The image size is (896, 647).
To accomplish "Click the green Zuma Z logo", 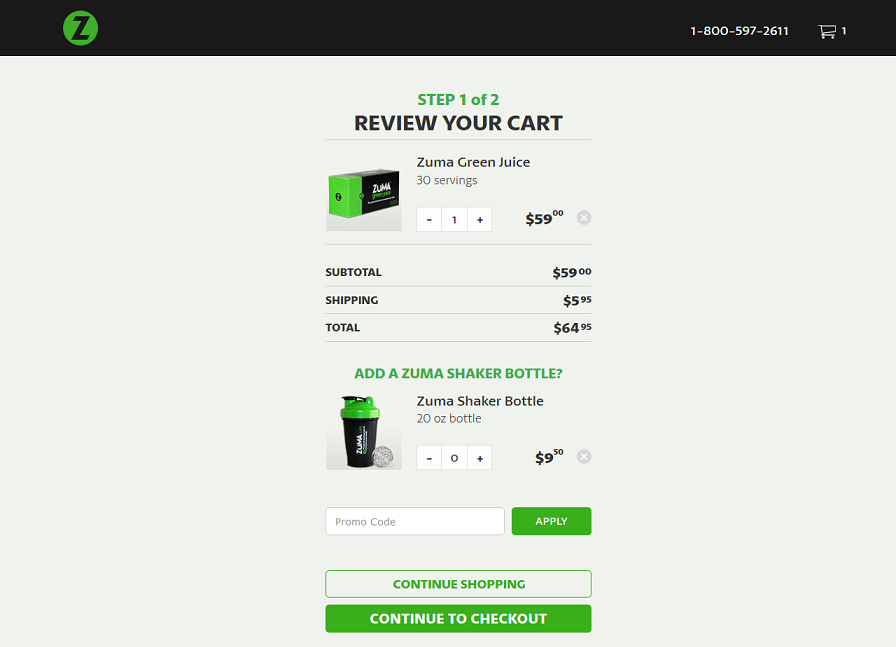I will tap(80, 28).
